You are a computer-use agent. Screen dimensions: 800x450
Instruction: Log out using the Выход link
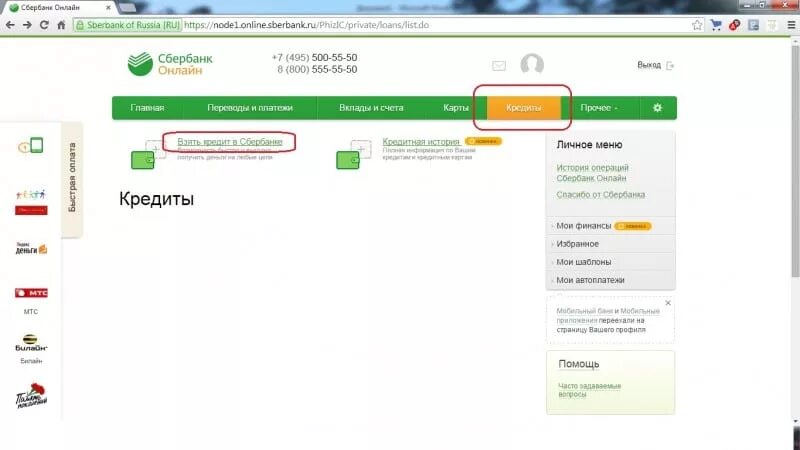click(656, 65)
